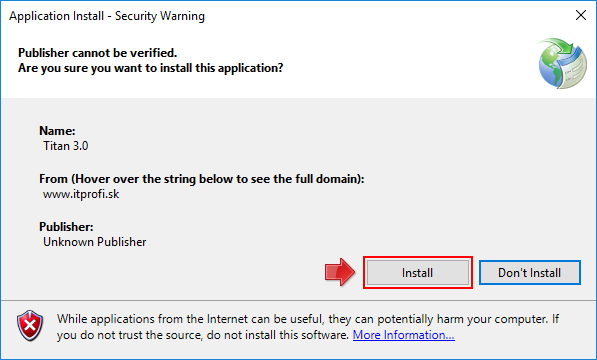Click the red shield warning icon
The width and height of the screenshot is (597, 360).
click(x=30, y=325)
